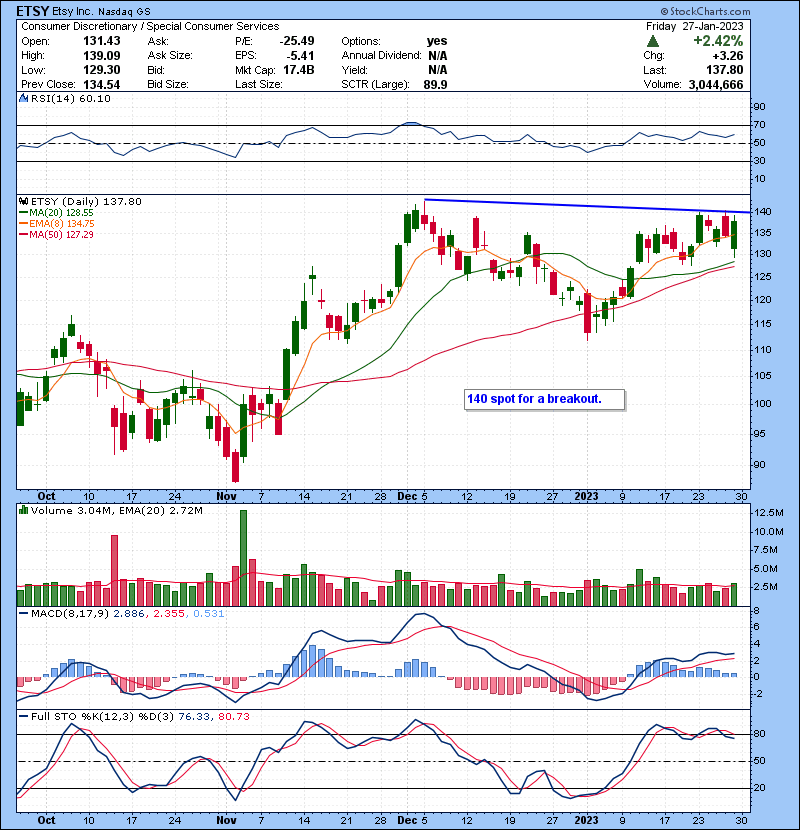Click the RSI 70 level label
This screenshot has width=800, height=830.
(759, 125)
